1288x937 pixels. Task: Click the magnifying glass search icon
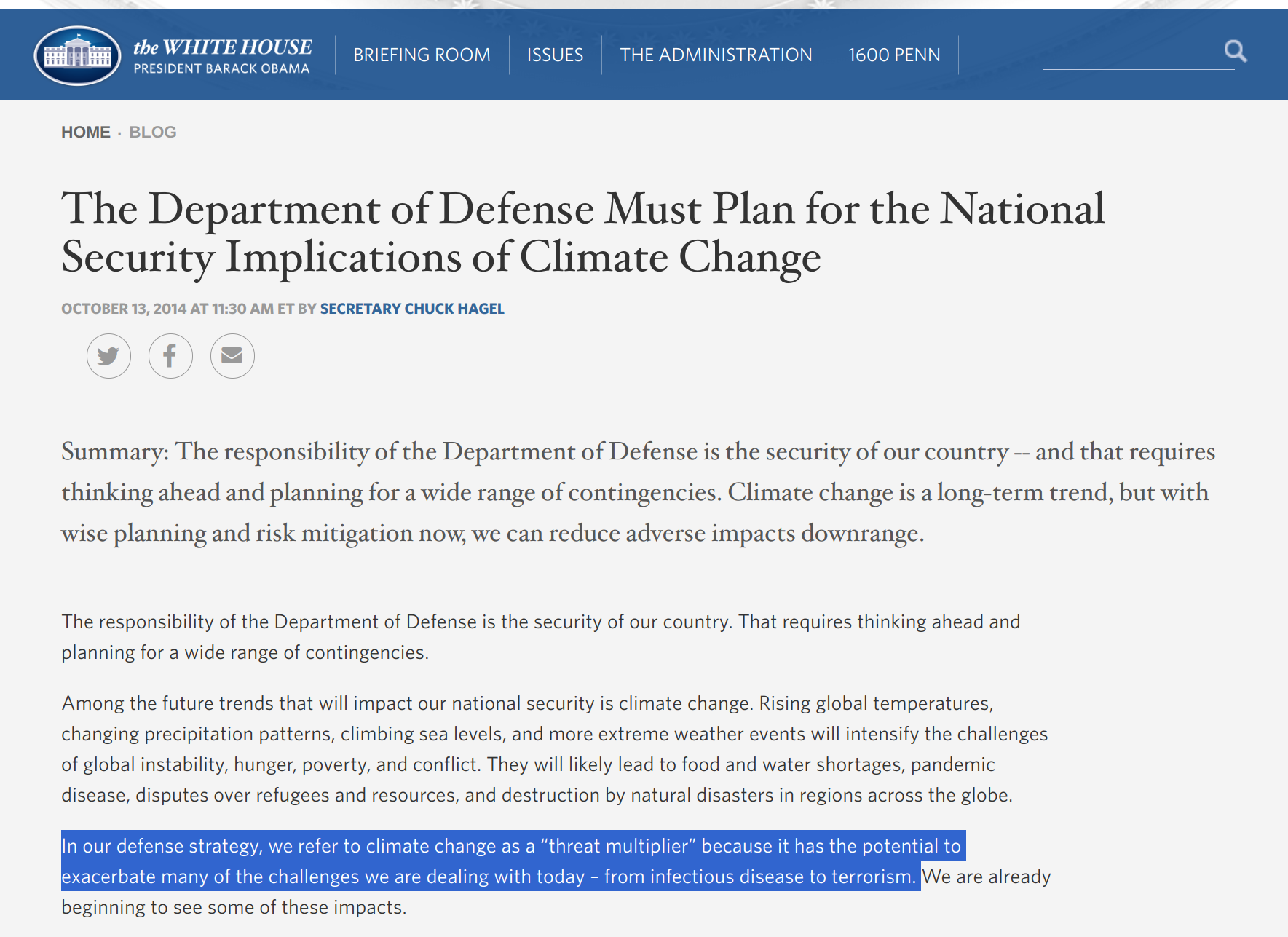[x=1235, y=51]
